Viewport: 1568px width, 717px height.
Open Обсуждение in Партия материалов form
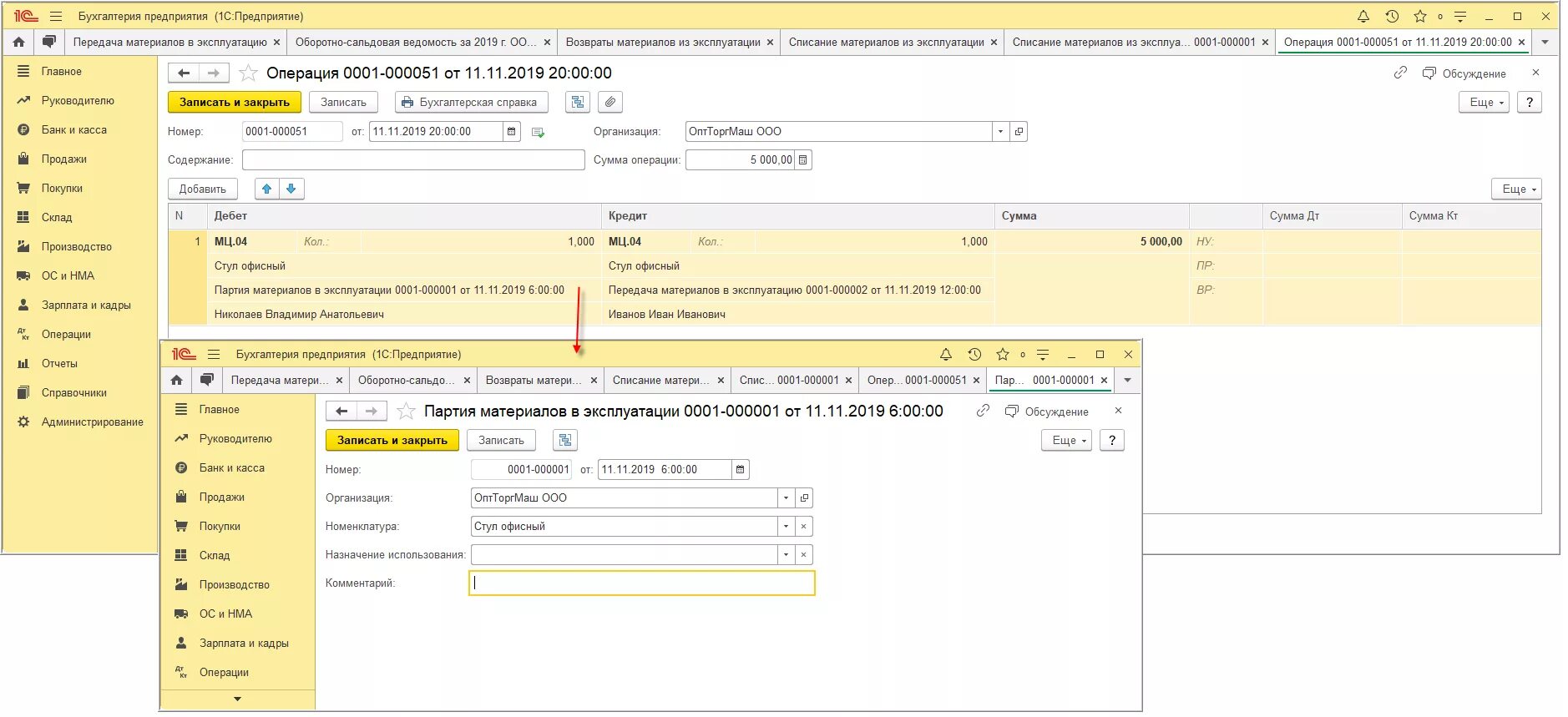(x=1047, y=412)
